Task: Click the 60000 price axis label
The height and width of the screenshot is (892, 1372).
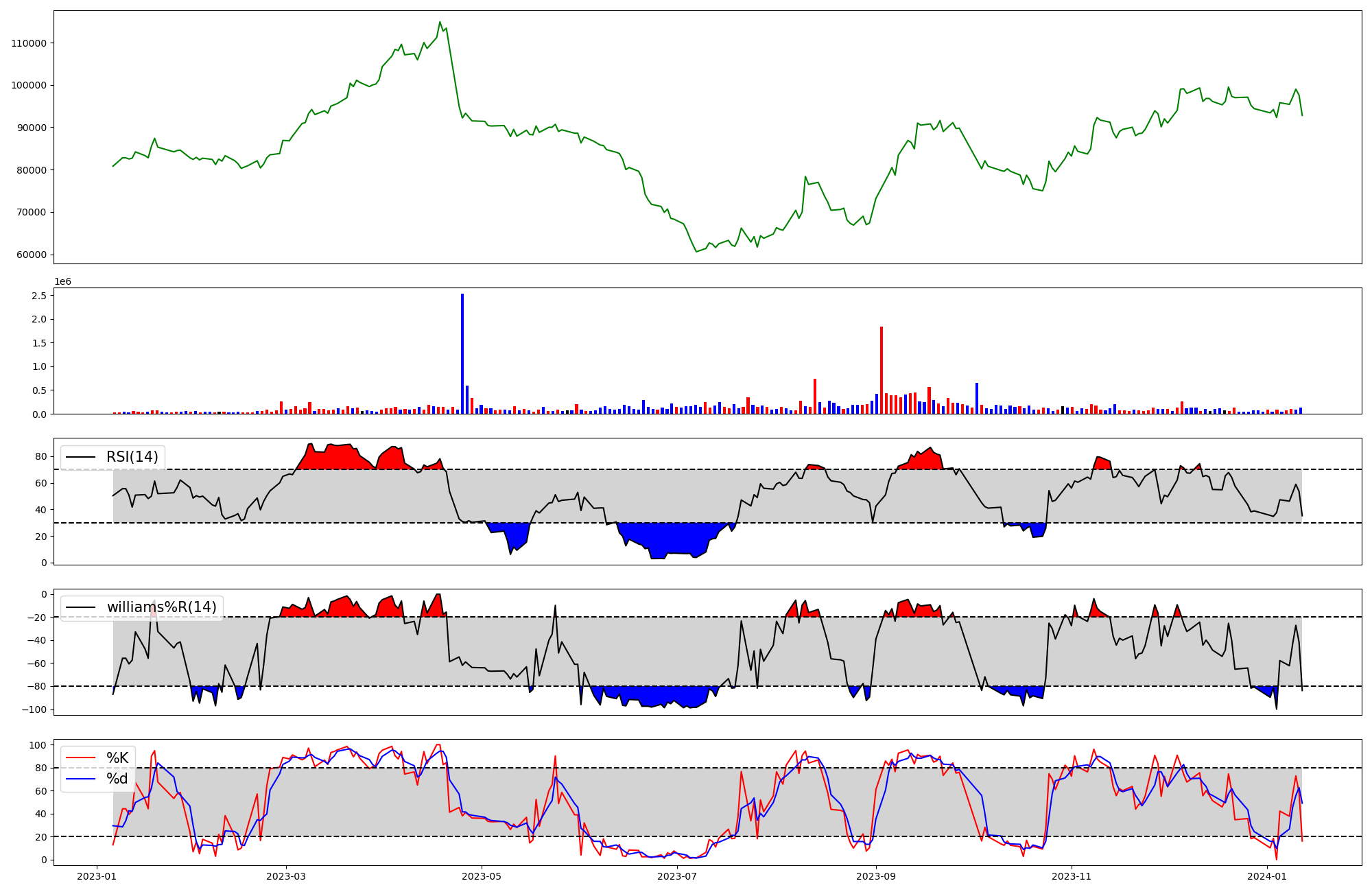Action: pos(31,255)
